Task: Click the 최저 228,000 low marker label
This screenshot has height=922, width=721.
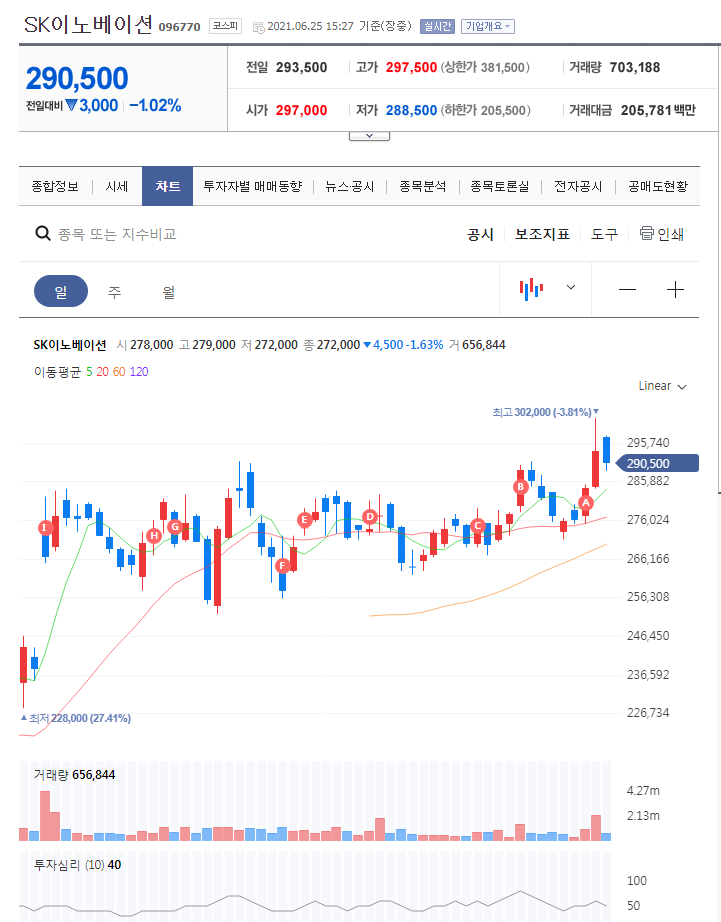Action: click(76, 718)
